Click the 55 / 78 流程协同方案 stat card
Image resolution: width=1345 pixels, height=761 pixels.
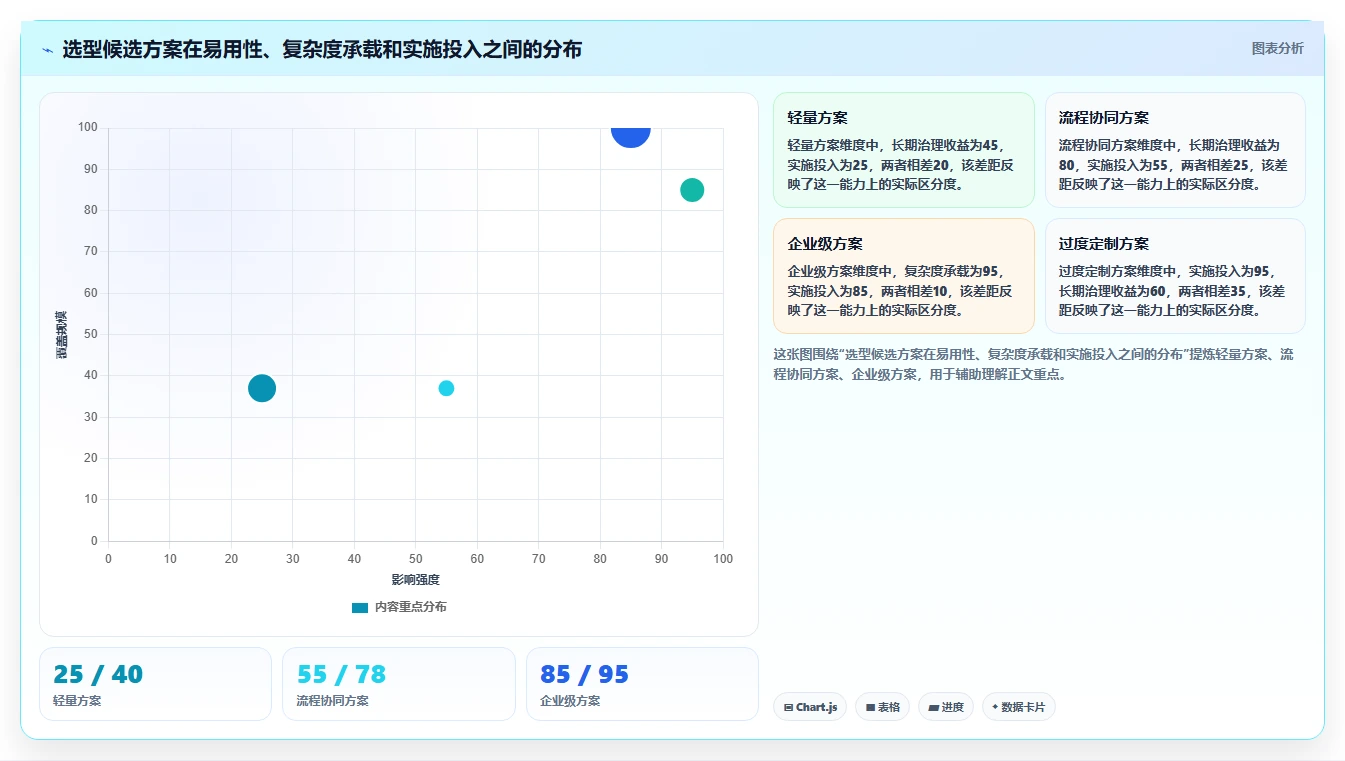point(398,684)
